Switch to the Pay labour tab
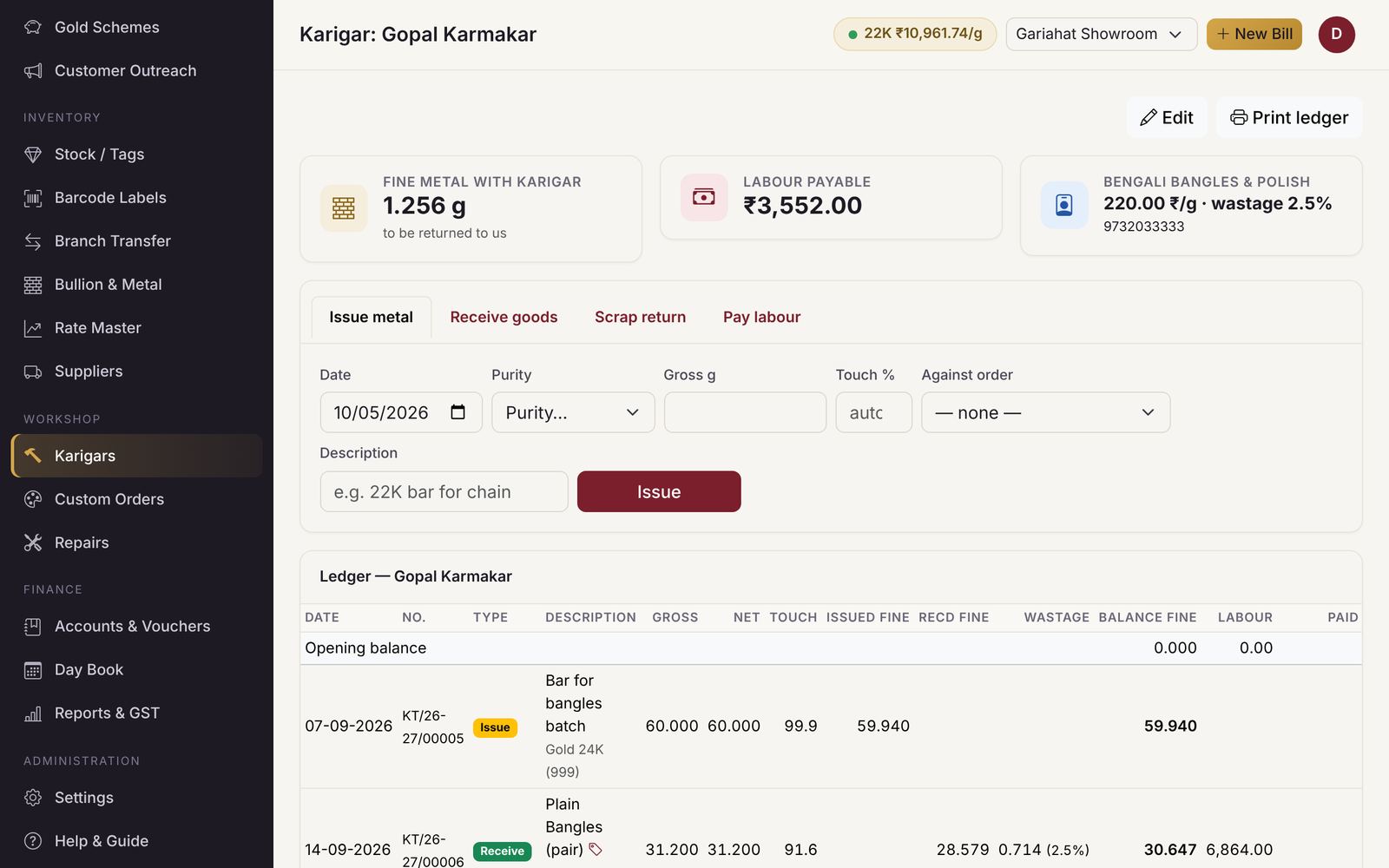 [761, 317]
